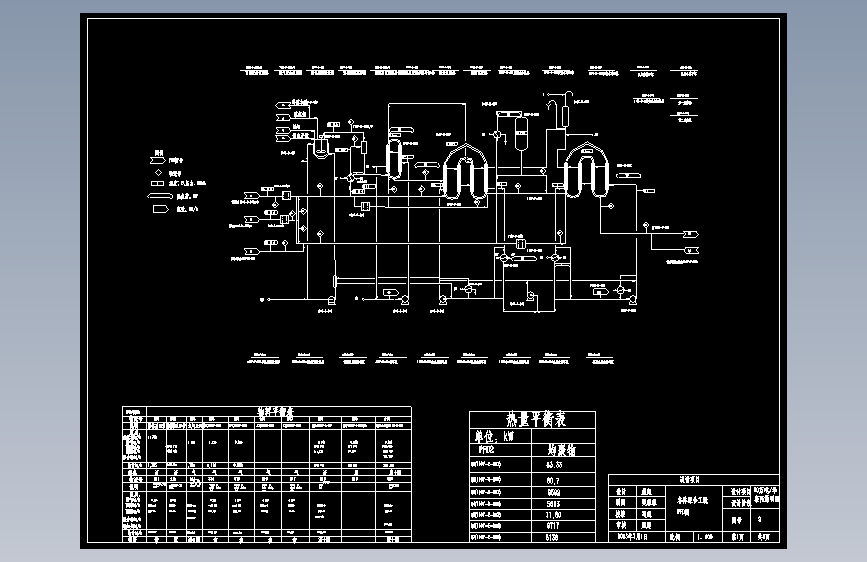867x562 pixels.
Task: Select the vertical drum vessel between the two arched reactors
Action: coord(521,133)
